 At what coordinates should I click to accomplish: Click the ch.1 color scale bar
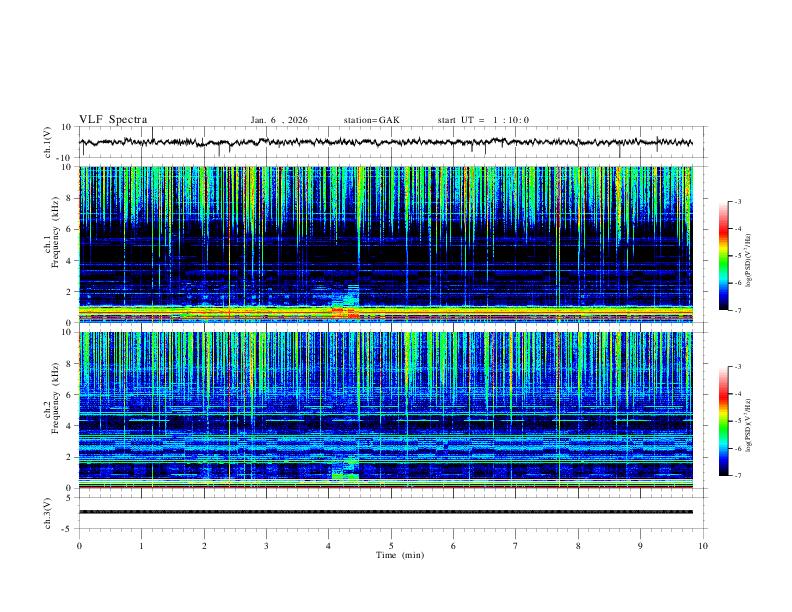pos(723,256)
